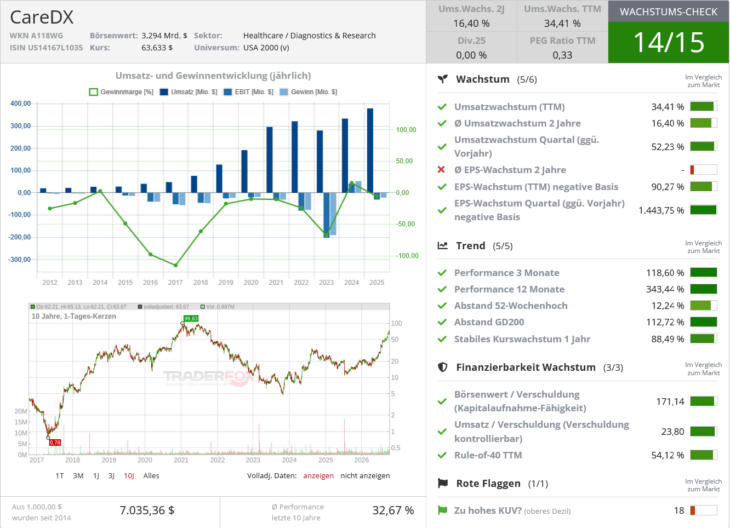The image size is (730, 528).
Task: Click the Trend chart icon
Action: pyautogui.click(x=443, y=245)
